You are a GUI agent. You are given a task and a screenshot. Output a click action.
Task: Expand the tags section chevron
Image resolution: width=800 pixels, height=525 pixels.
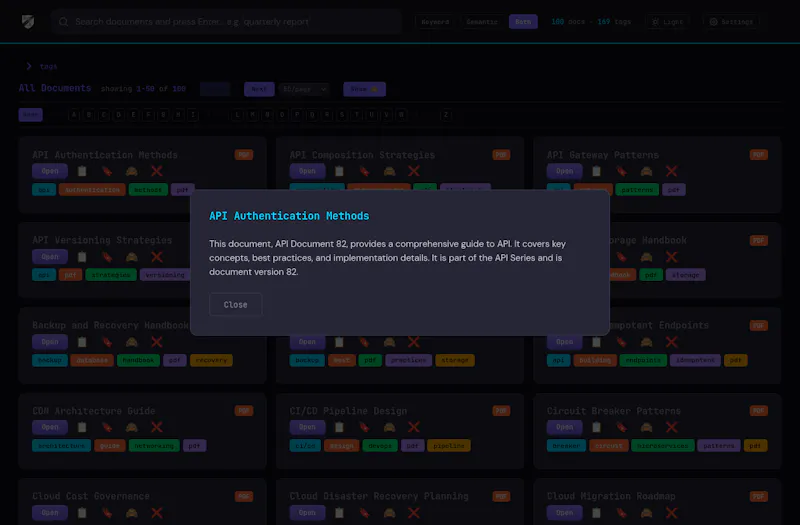29,66
